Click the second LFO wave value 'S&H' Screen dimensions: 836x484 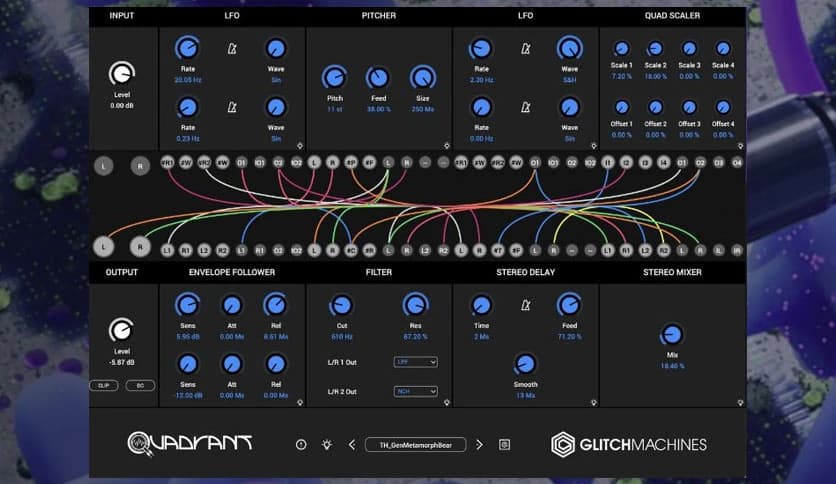[x=569, y=80]
